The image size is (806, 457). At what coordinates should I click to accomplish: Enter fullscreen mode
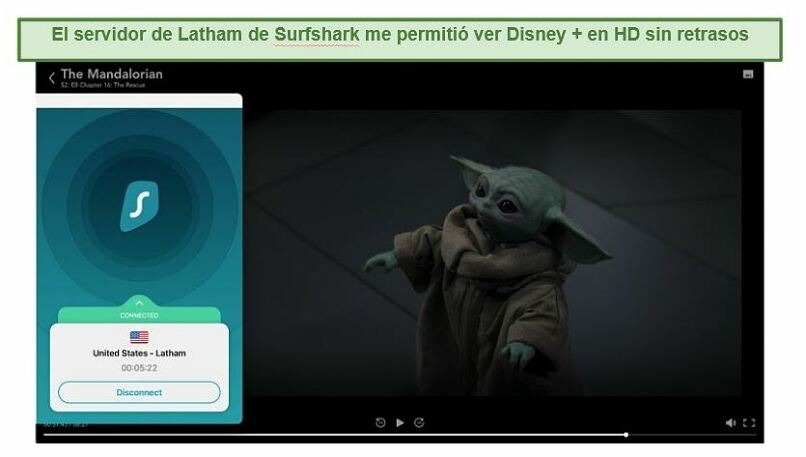point(749,423)
